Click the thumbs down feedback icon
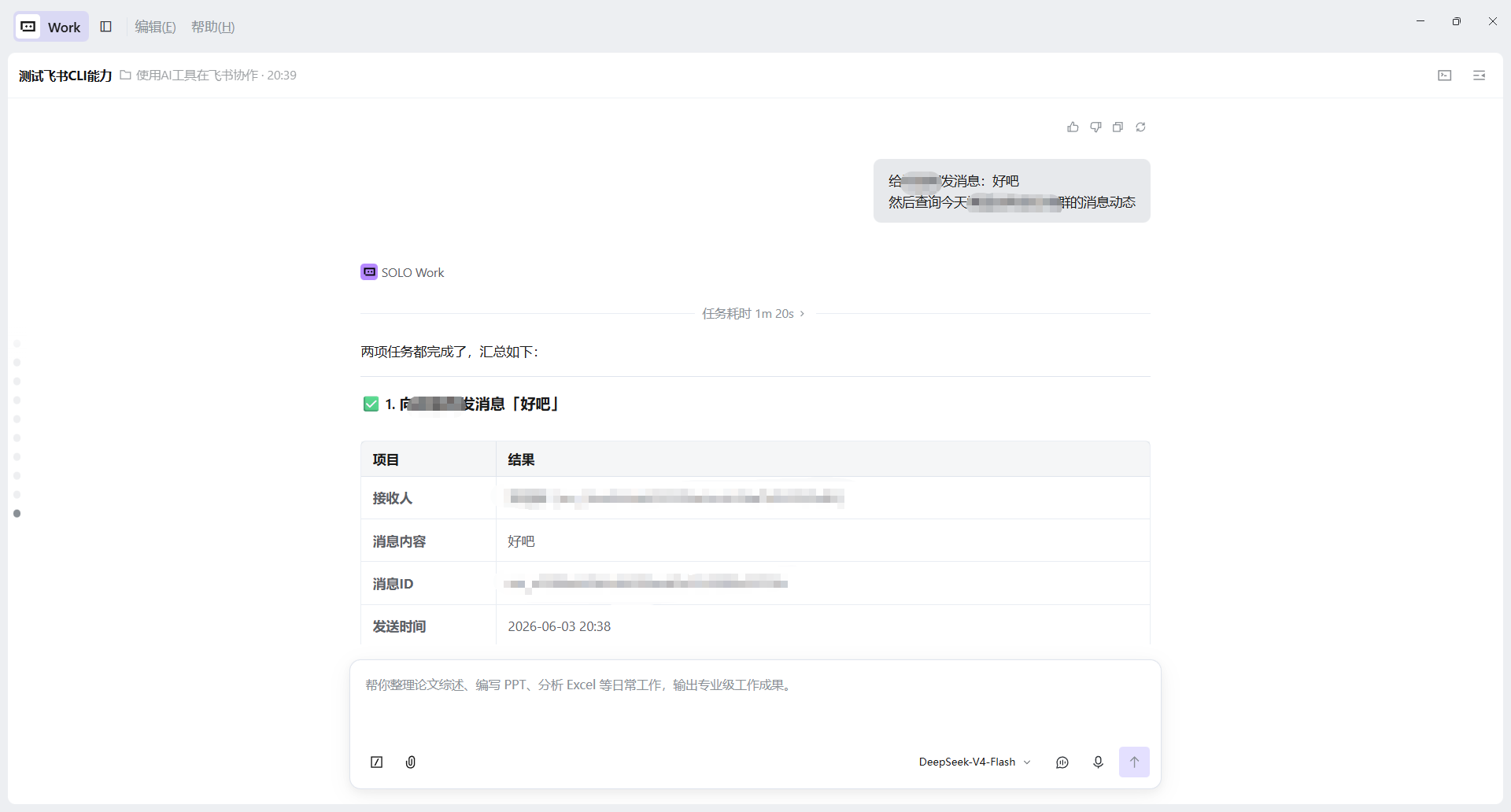 coord(1095,127)
